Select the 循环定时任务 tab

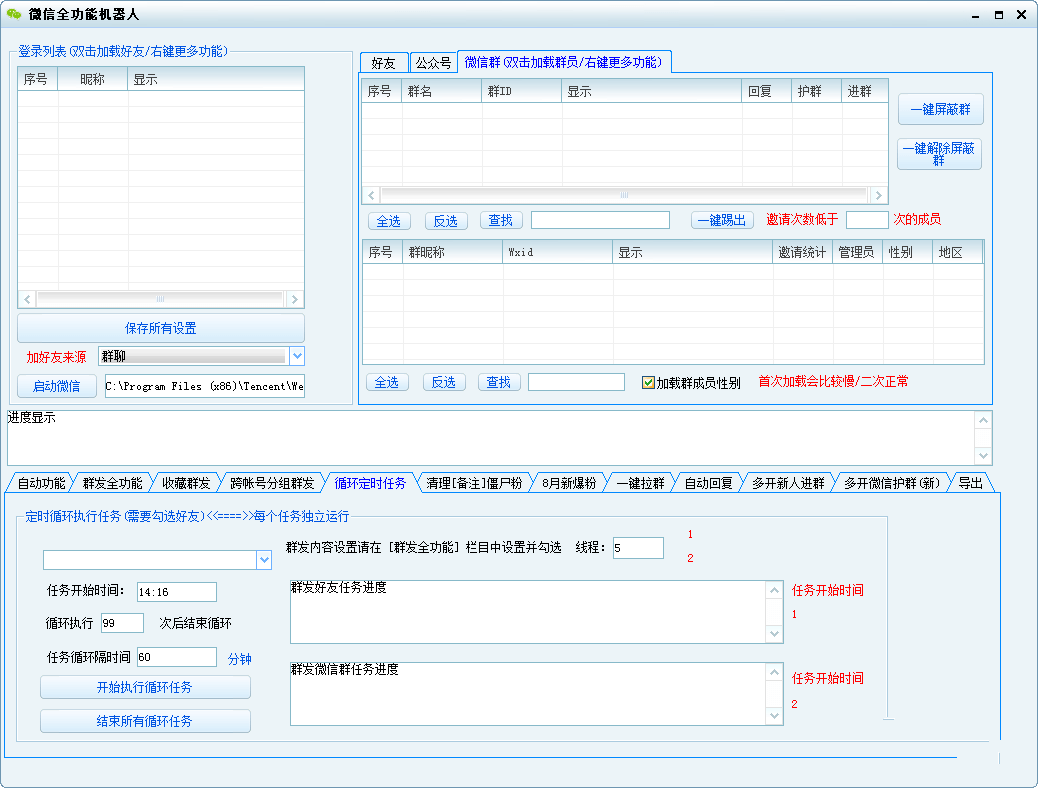(x=370, y=483)
